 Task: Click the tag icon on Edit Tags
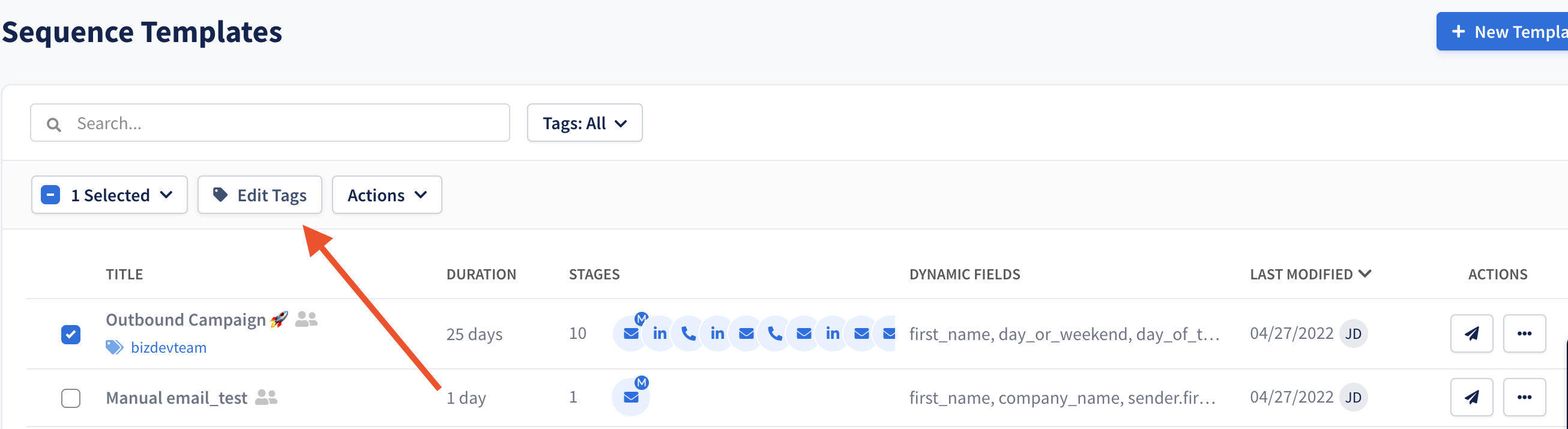[220, 195]
